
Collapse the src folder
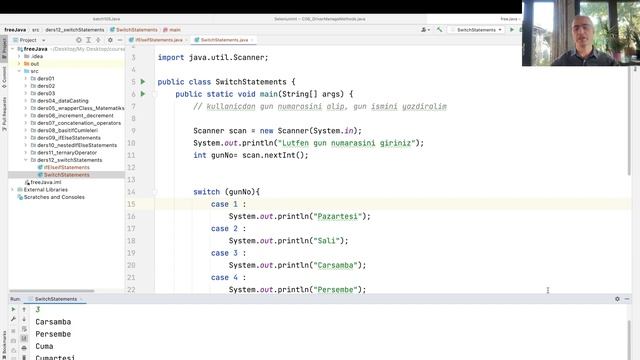19,71
